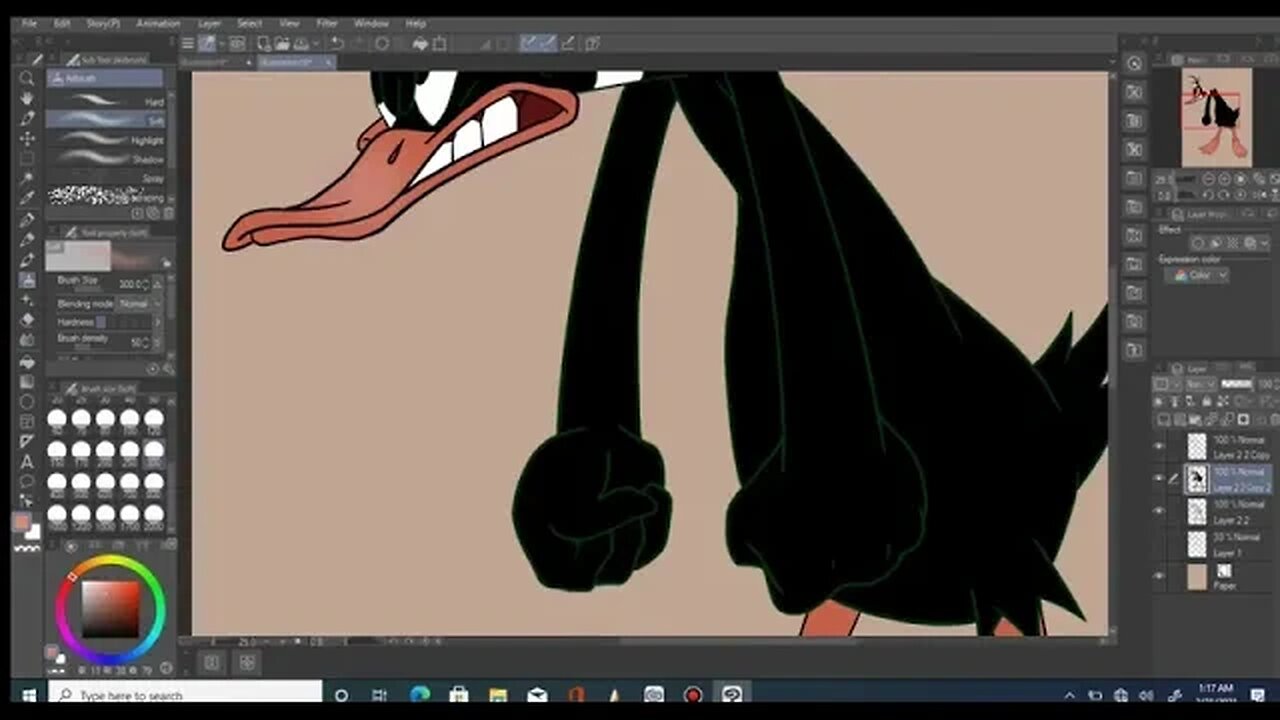This screenshot has height=720, width=1280.
Task: Click the Windows search box
Action: coord(185,695)
